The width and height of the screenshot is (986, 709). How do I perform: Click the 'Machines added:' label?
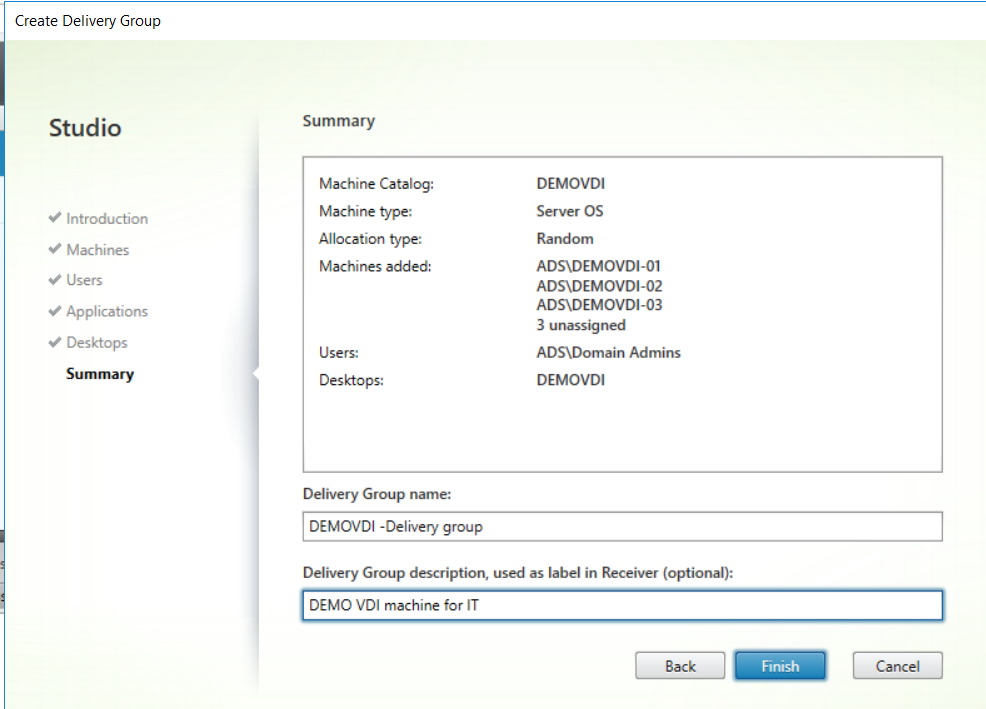point(375,267)
